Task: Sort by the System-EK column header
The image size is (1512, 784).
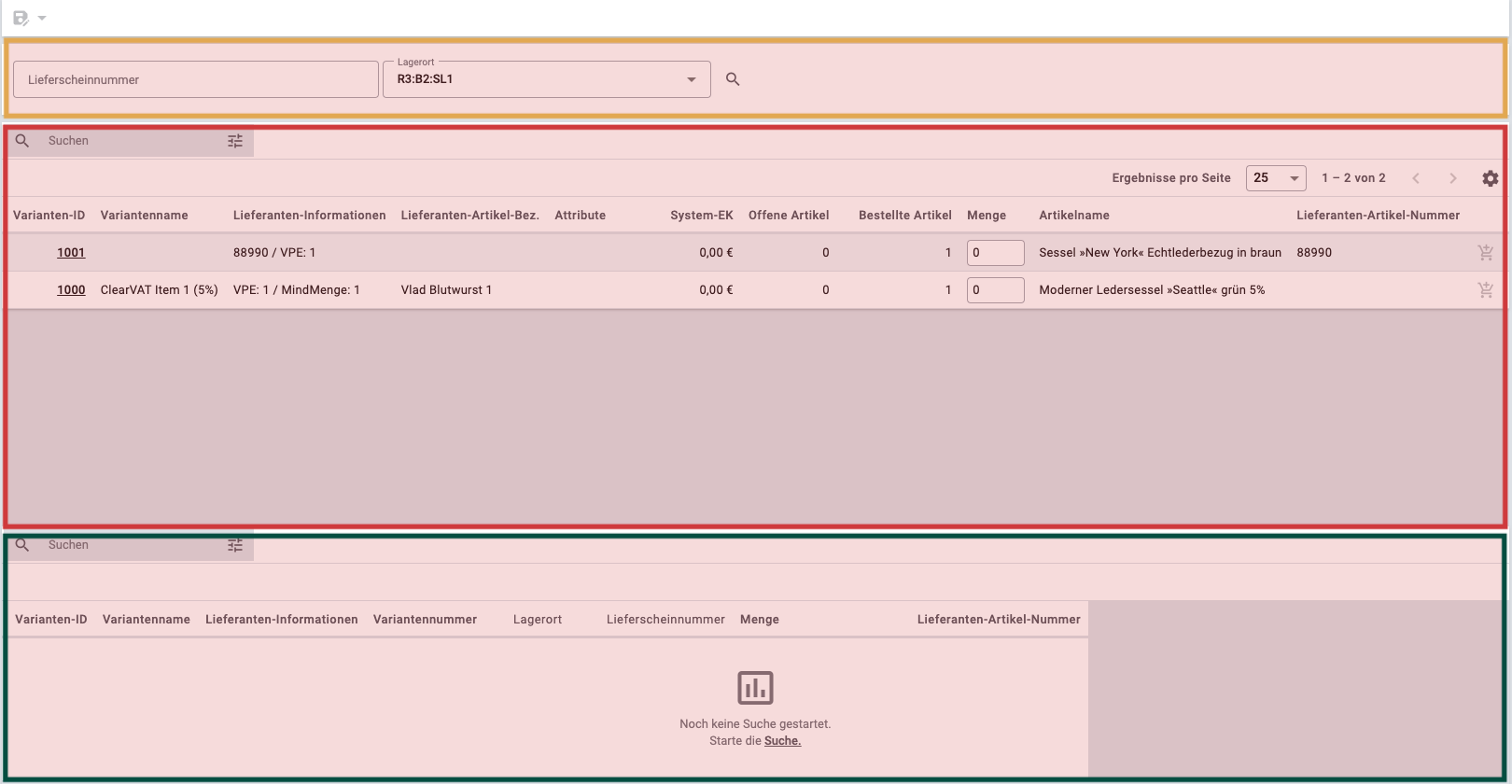Action: [701, 216]
